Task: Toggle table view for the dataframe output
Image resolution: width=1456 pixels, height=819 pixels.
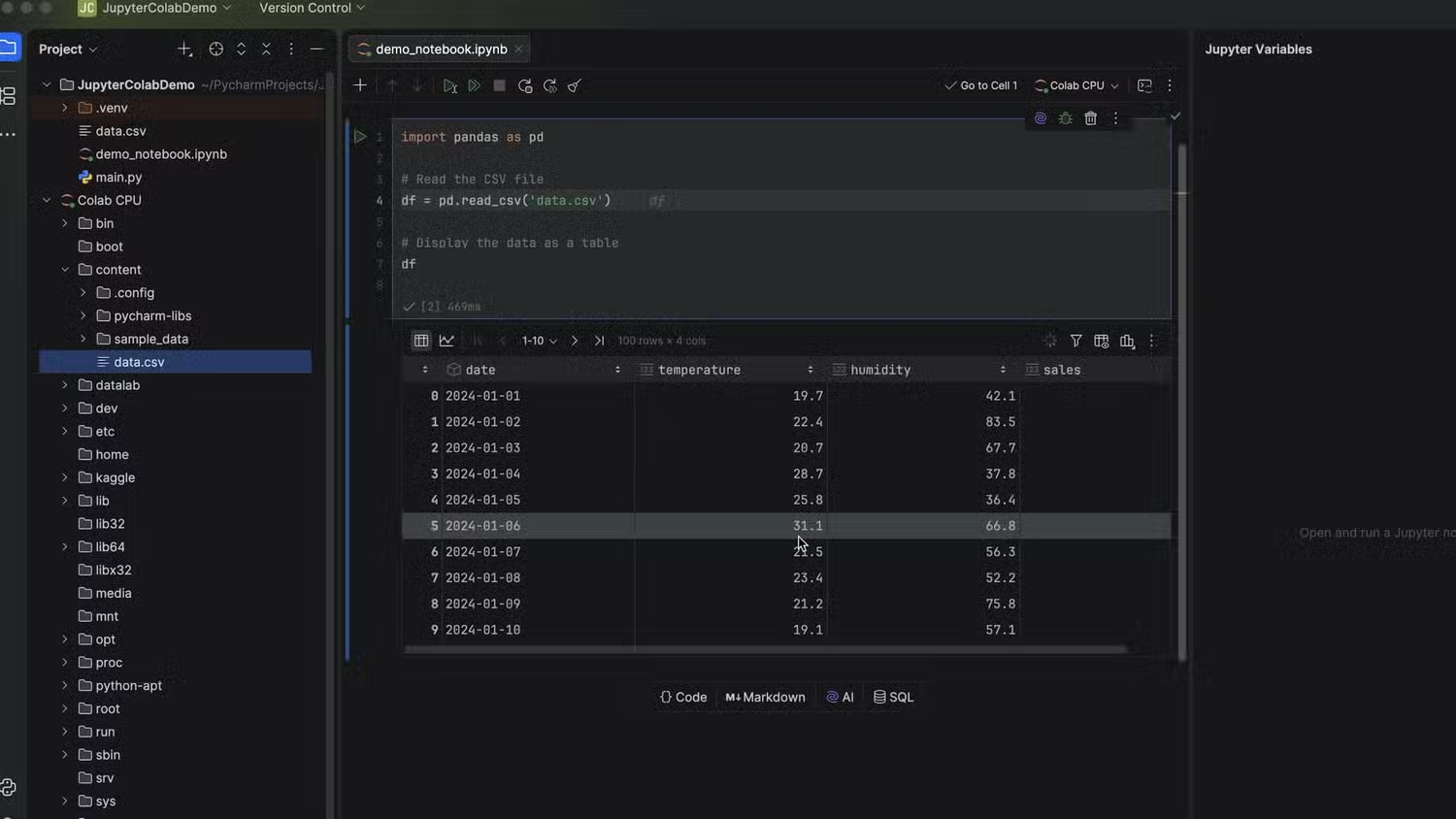Action: pos(420,341)
